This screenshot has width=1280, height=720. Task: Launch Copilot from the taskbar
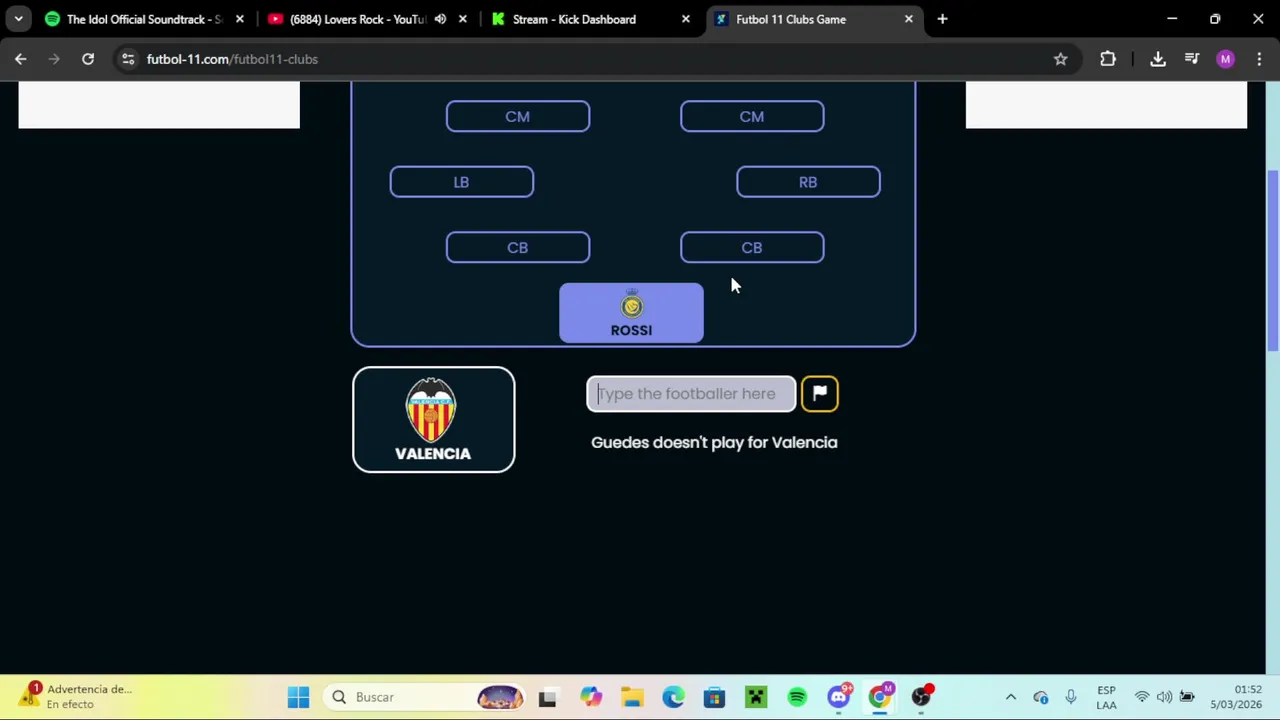pos(591,697)
